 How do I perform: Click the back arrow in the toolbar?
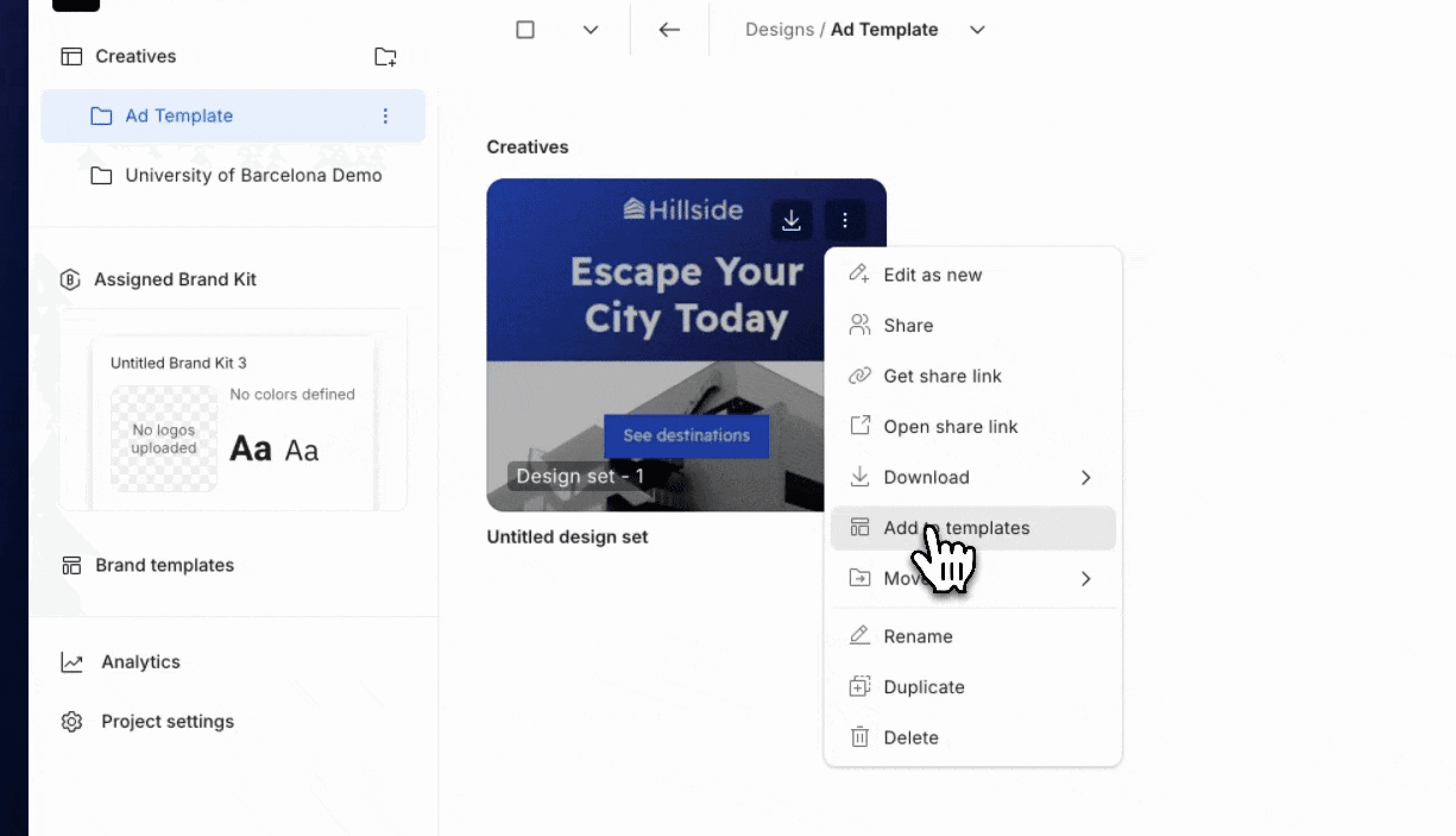[x=669, y=29]
